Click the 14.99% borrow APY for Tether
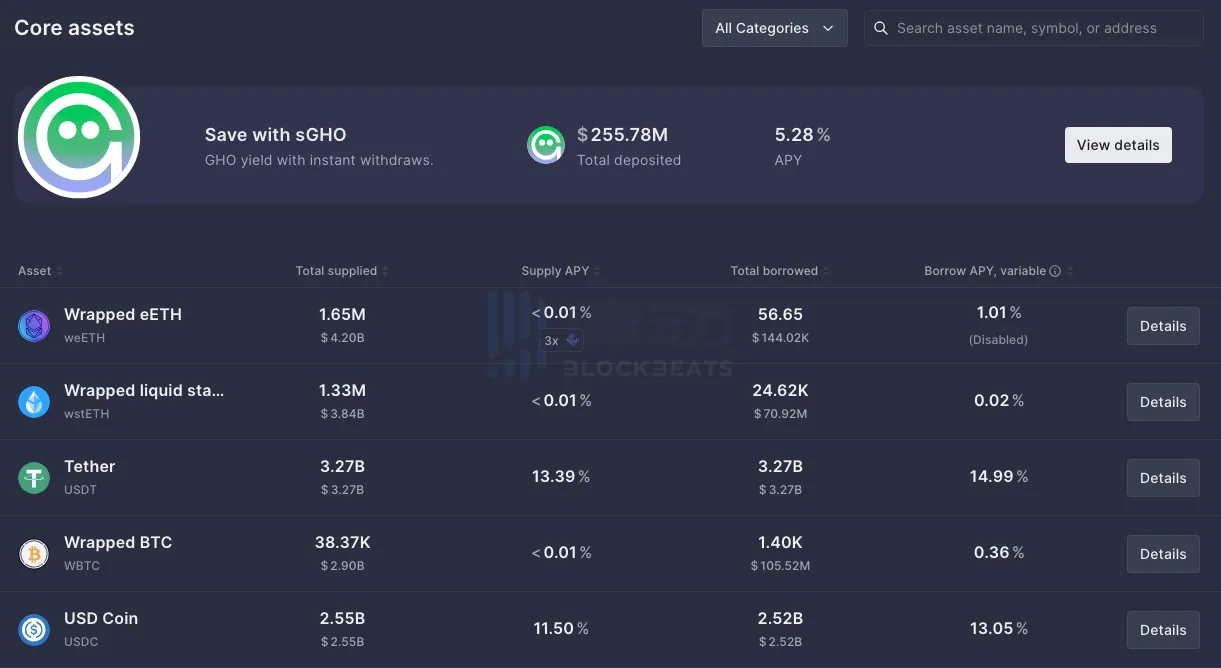This screenshot has width=1221, height=668. [999, 477]
